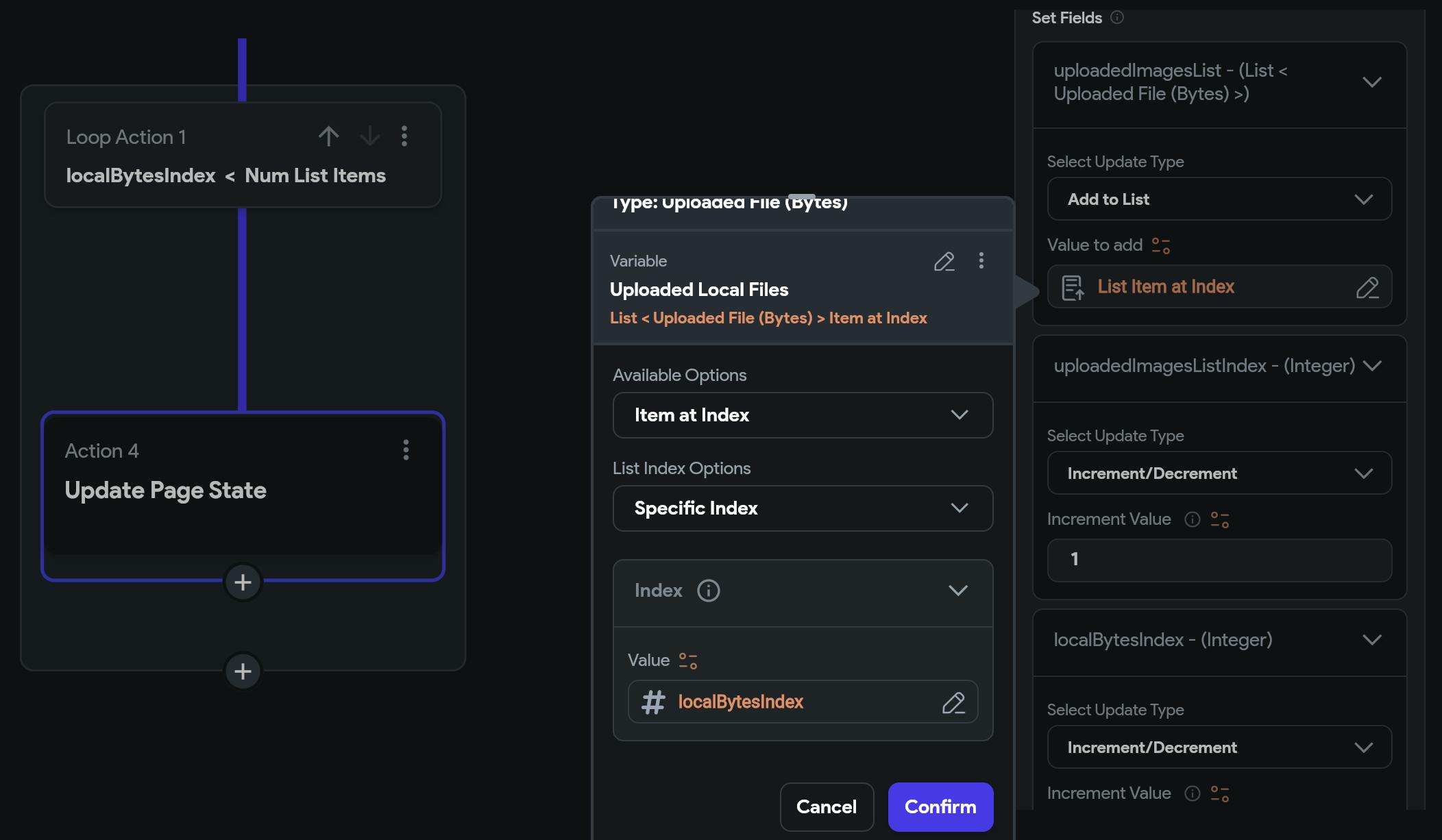Click plus button at bottom of loop

point(243,671)
